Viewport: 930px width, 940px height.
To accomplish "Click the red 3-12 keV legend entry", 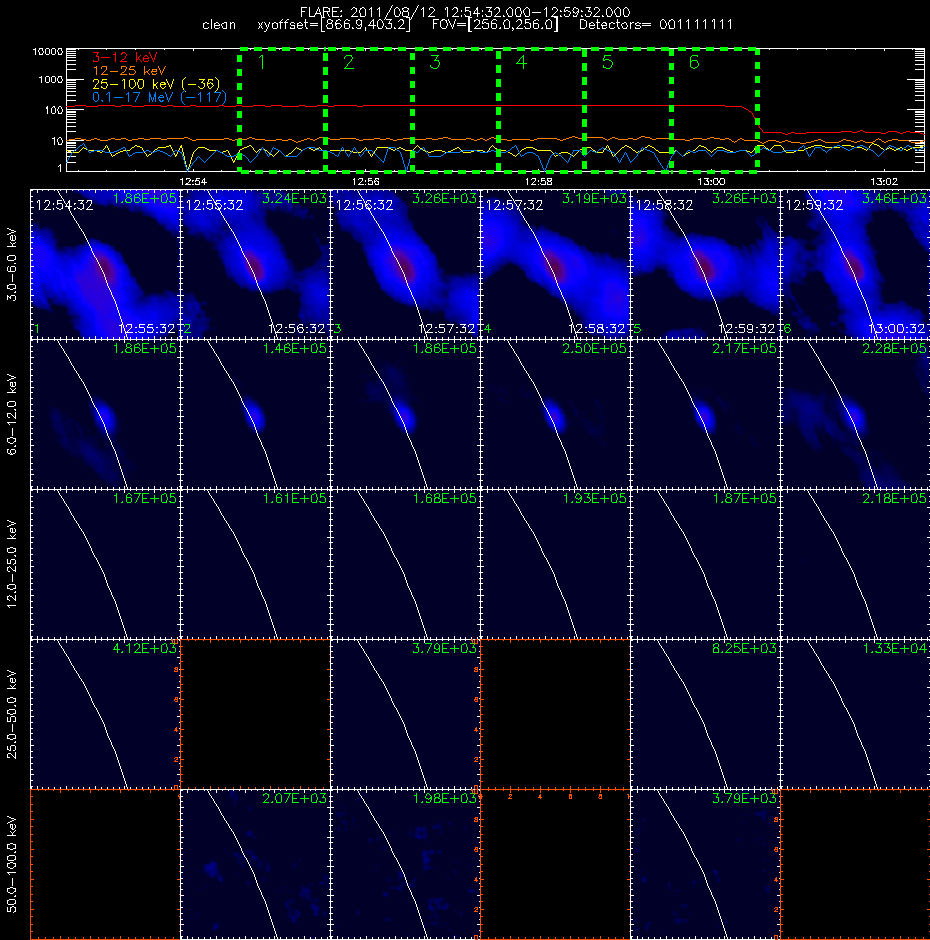I will 125,58.
